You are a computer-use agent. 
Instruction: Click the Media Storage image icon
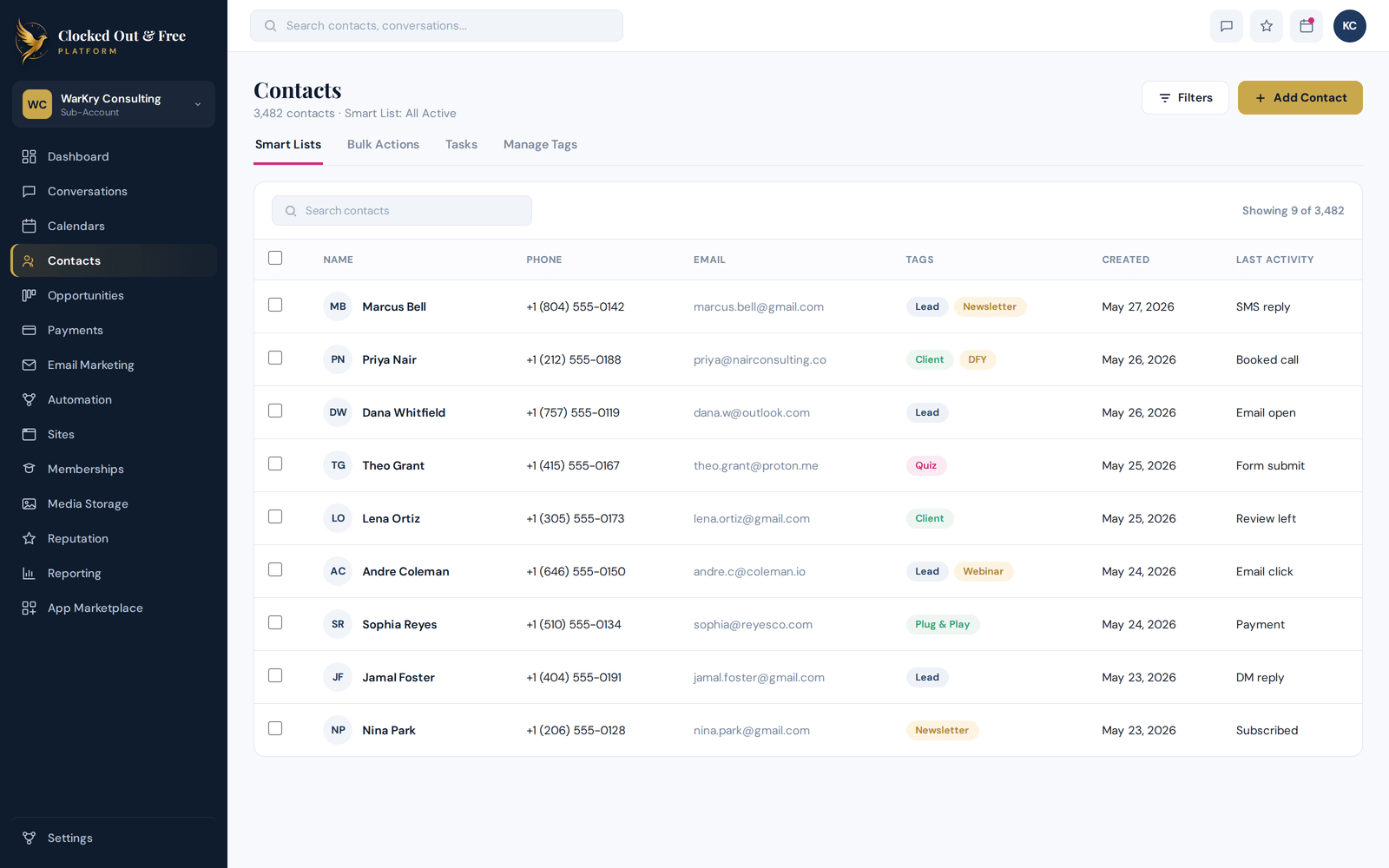[29, 503]
